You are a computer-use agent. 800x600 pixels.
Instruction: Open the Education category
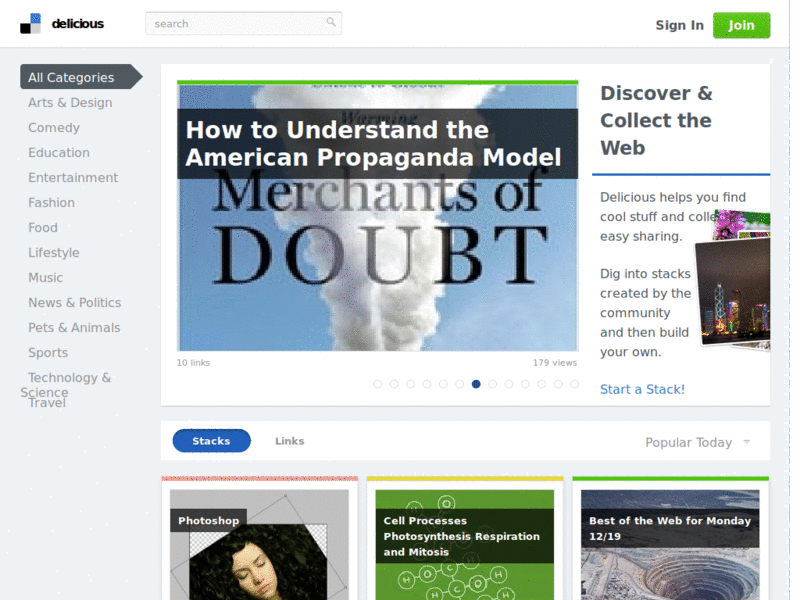pyautogui.click(x=59, y=153)
